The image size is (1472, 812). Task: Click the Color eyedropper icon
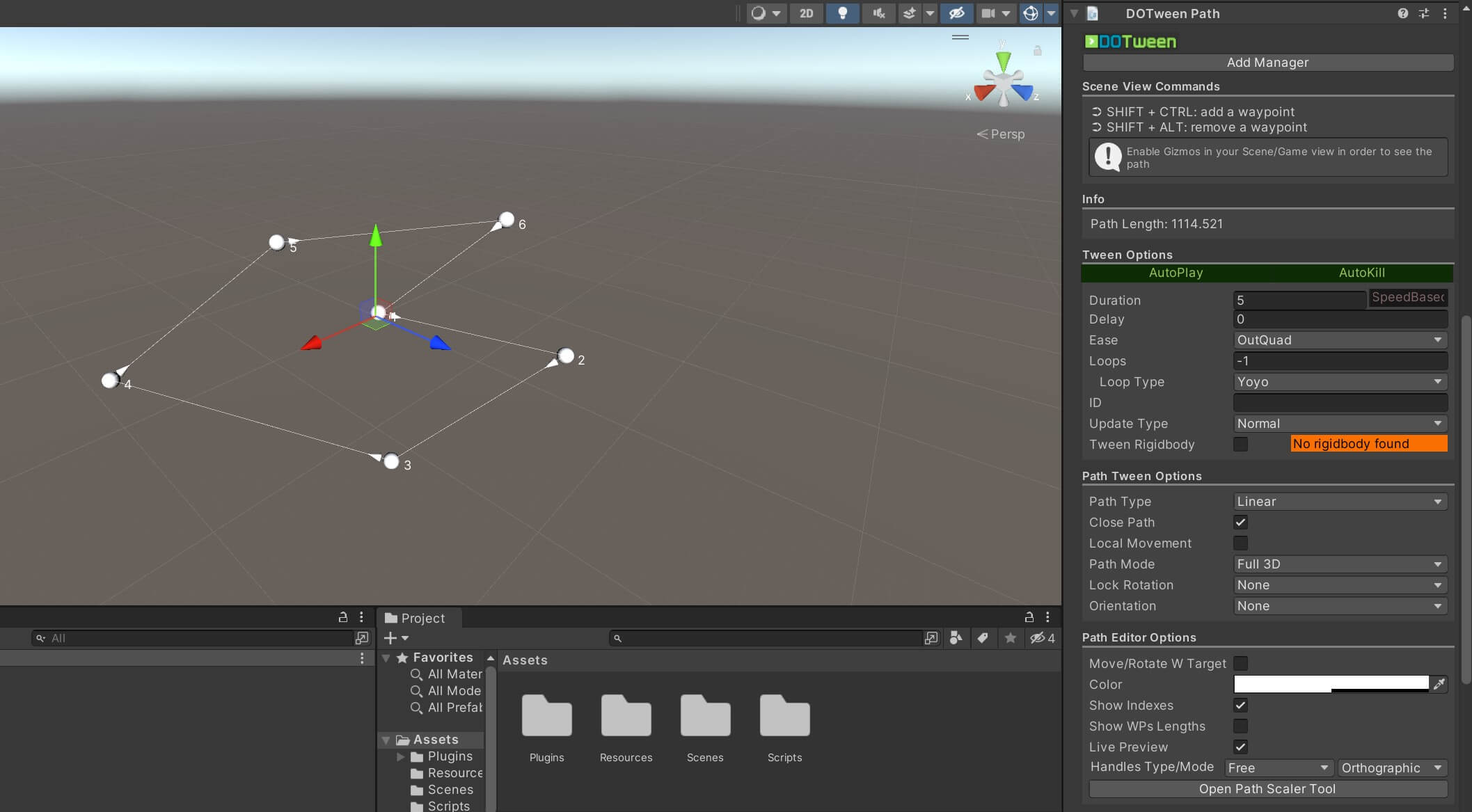[1439, 684]
